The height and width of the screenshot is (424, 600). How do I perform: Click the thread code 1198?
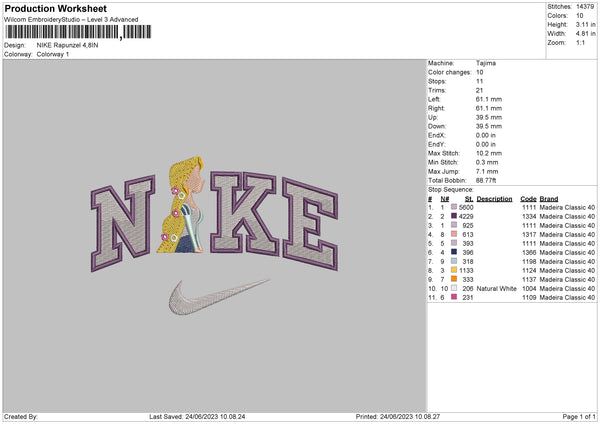(529, 261)
